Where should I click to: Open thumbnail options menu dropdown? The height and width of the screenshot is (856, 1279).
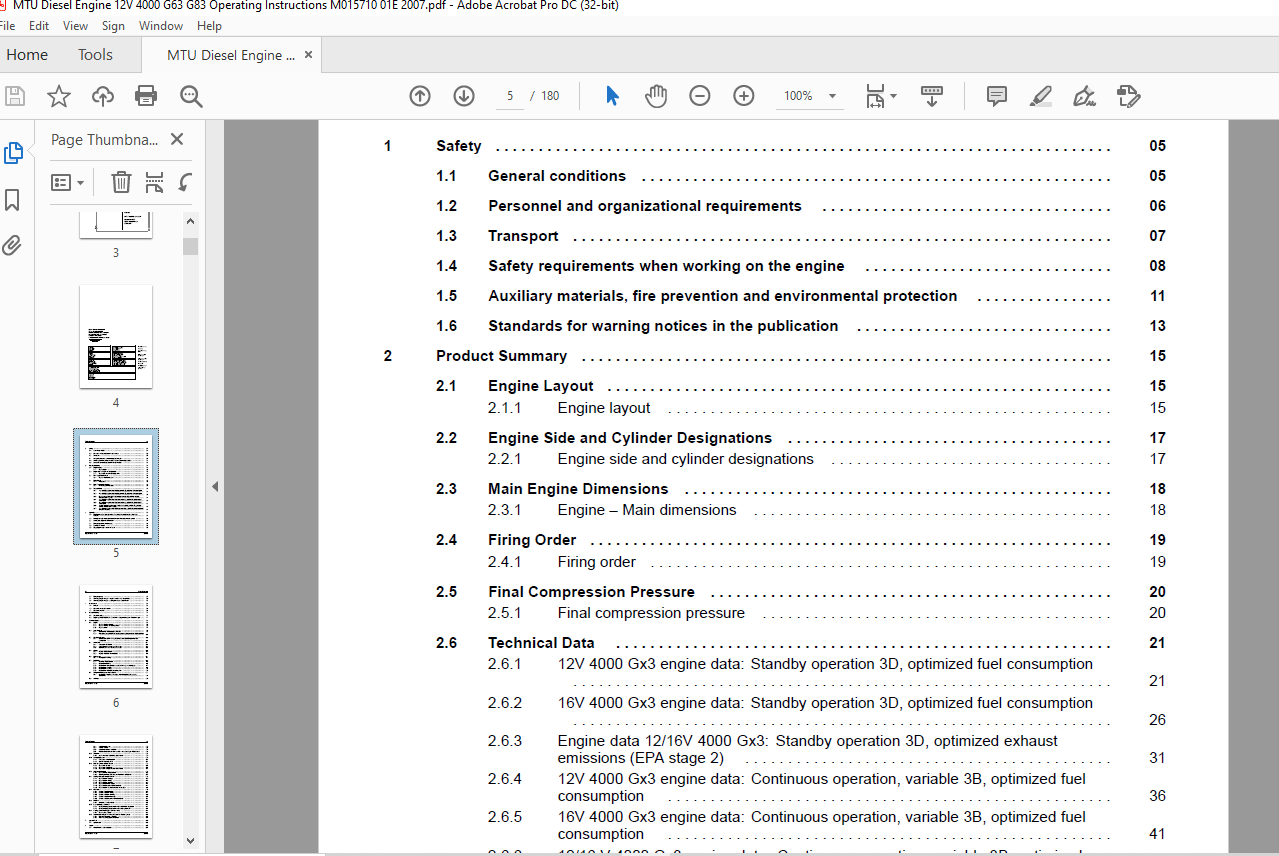pos(67,183)
